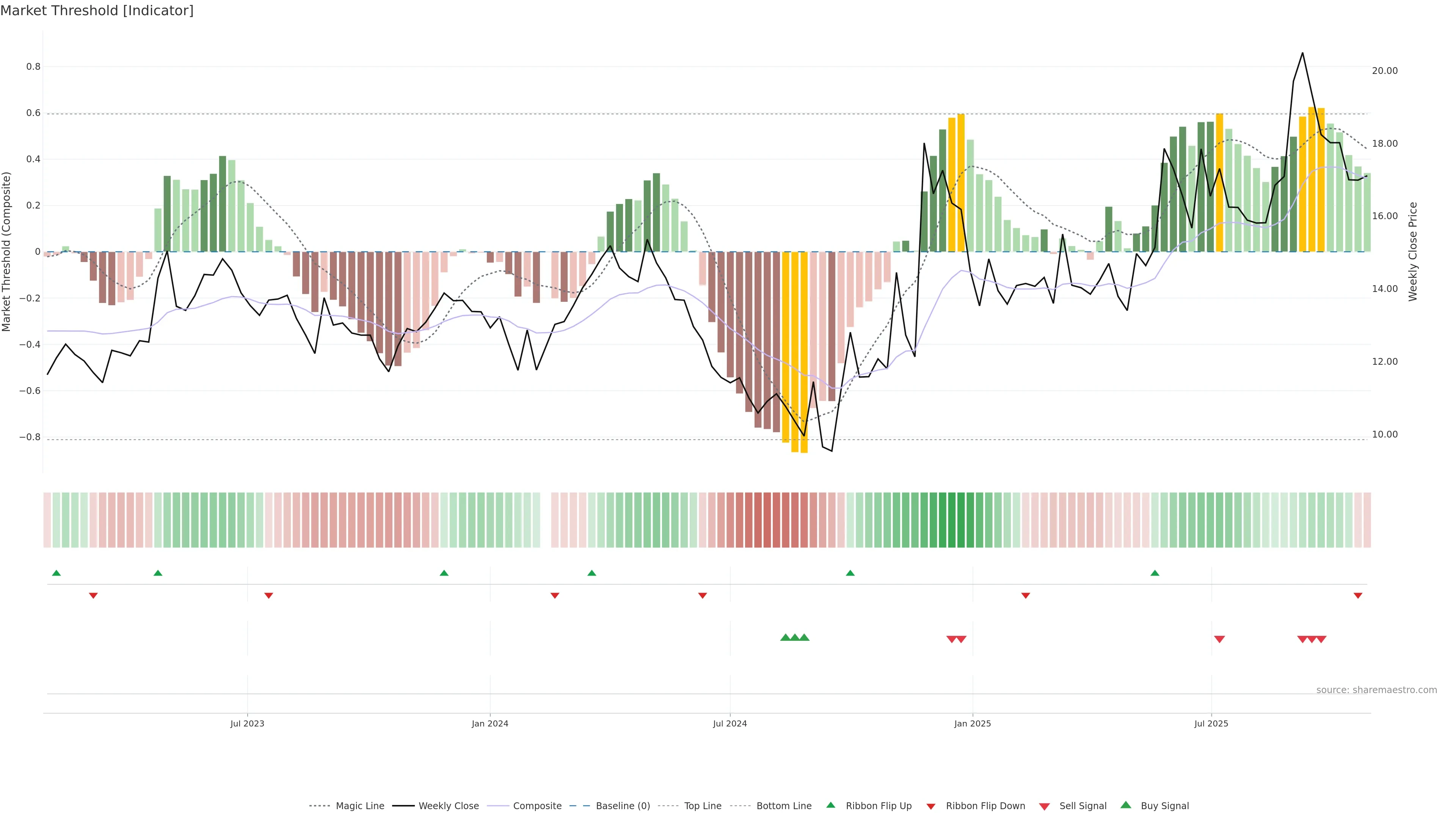Click the weekly close price peak in Sep 2025
The height and width of the screenshot is (819, 1456).
tap(1302, 53)
